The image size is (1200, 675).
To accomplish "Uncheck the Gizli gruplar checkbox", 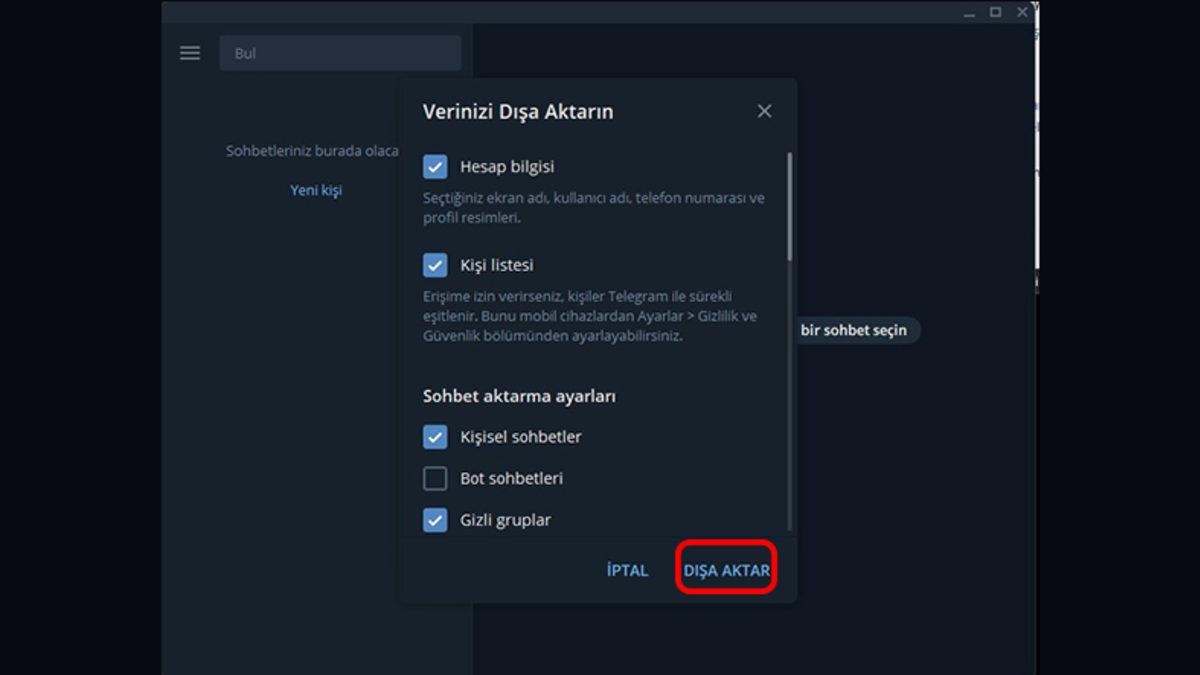I will (435, 520).
